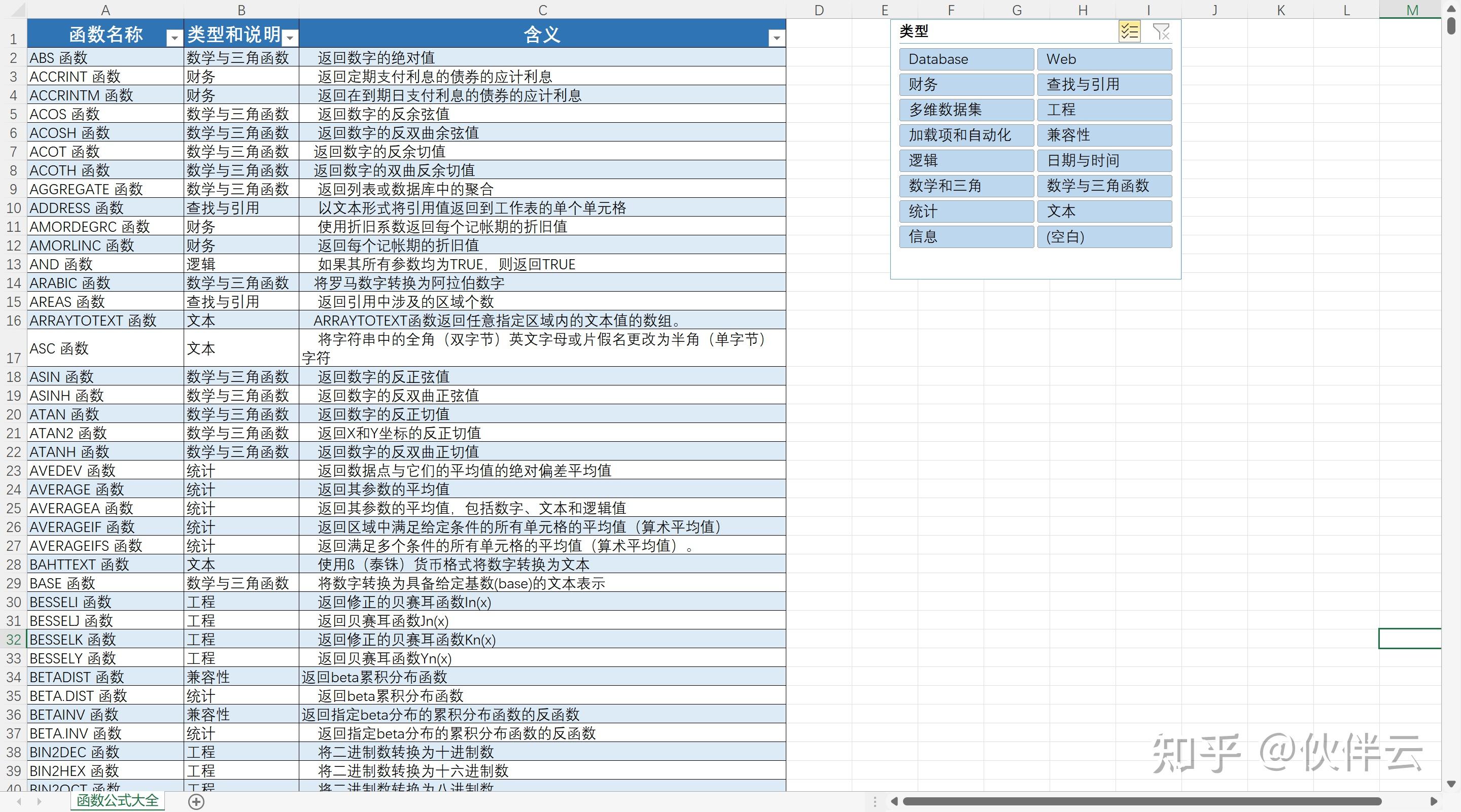Toggle the 查找与引用 slicer item
1461x812 pixels.
[1104, 85]
